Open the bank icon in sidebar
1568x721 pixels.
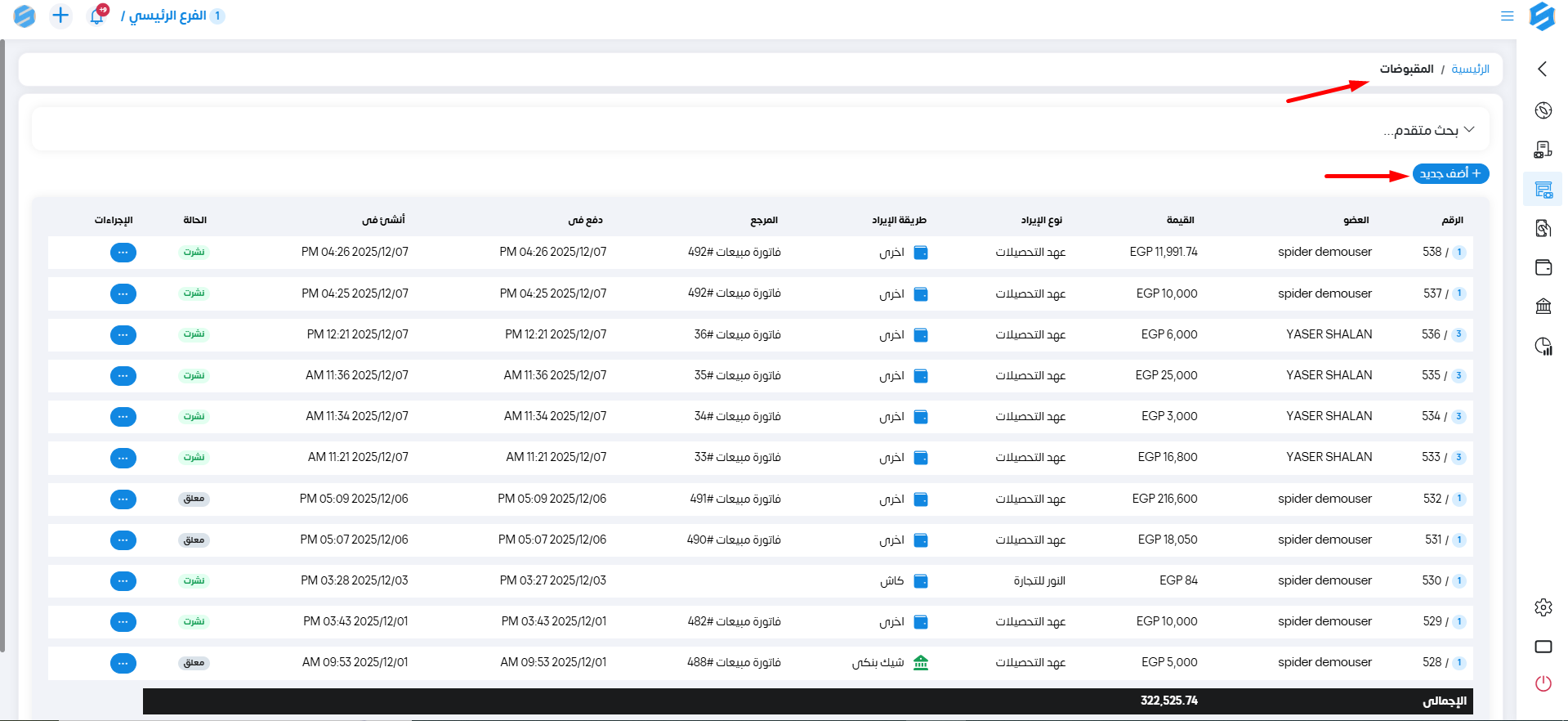tap(1543, 307)
